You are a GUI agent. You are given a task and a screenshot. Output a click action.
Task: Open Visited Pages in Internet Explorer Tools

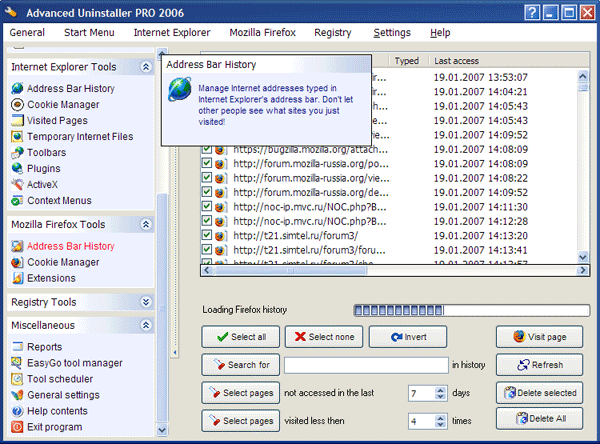pyautogui.click(x=55, y=120)
